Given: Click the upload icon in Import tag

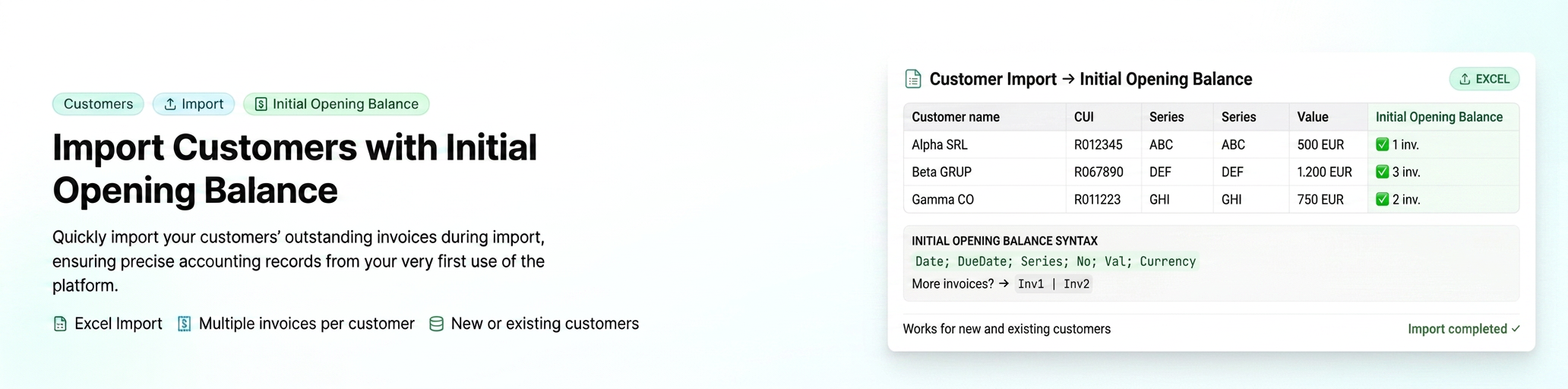Looking at the screenshot, I should [x=170, y=104].
